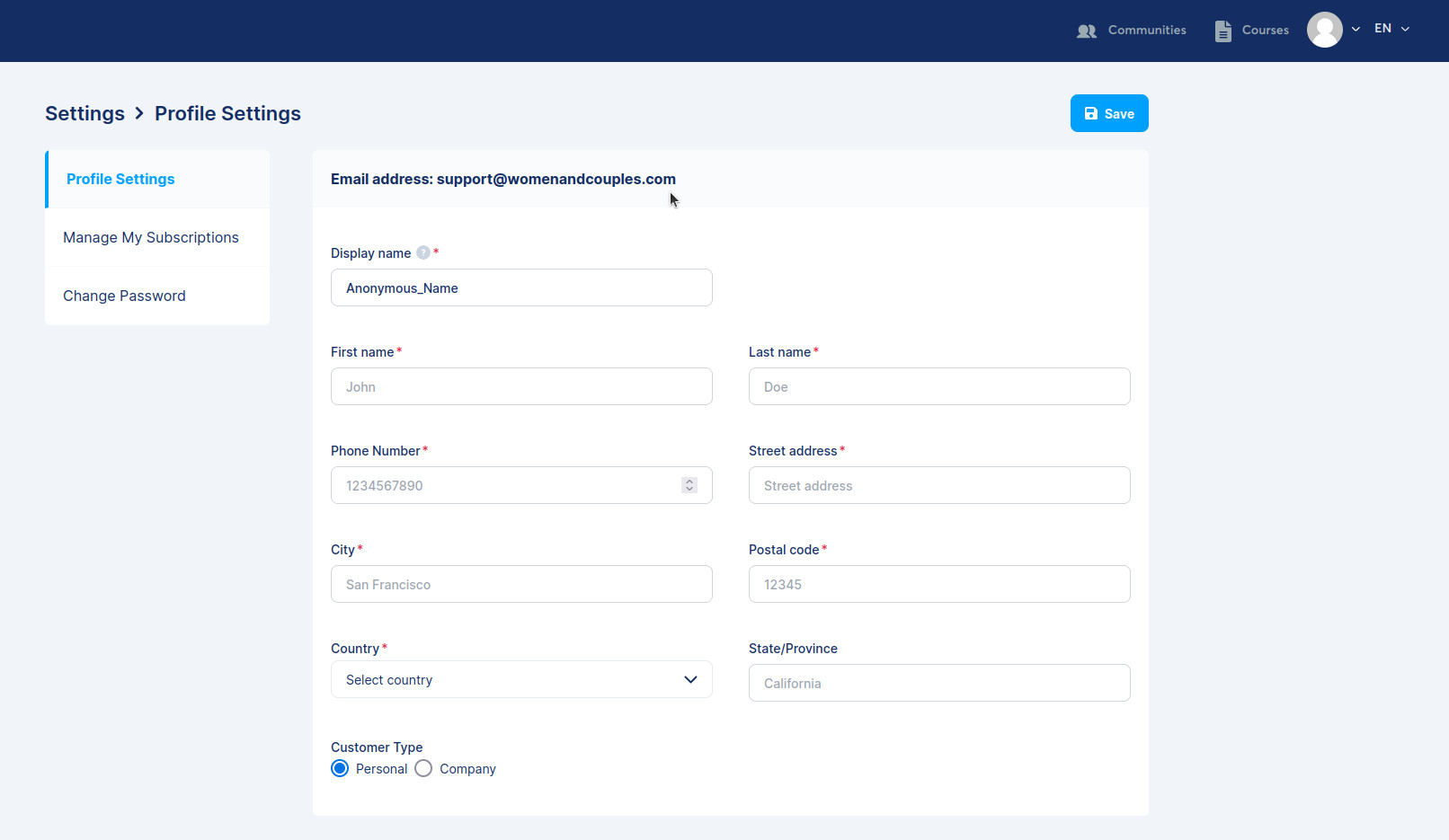Screen dimensions: 1449x840
Task: Open Communities via its people icon
Action: coord(1086,31)
